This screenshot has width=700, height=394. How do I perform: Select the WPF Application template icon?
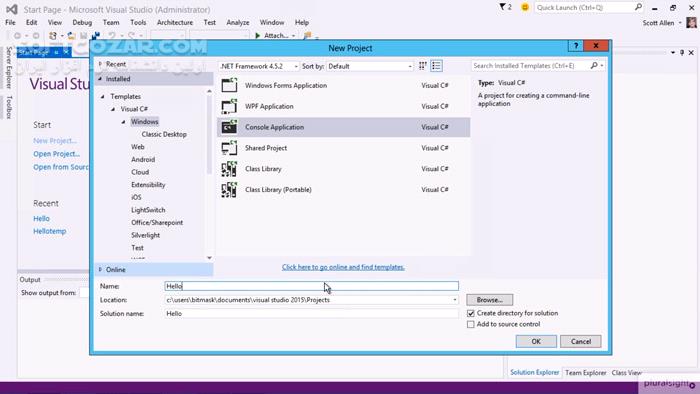click(229, 106)
